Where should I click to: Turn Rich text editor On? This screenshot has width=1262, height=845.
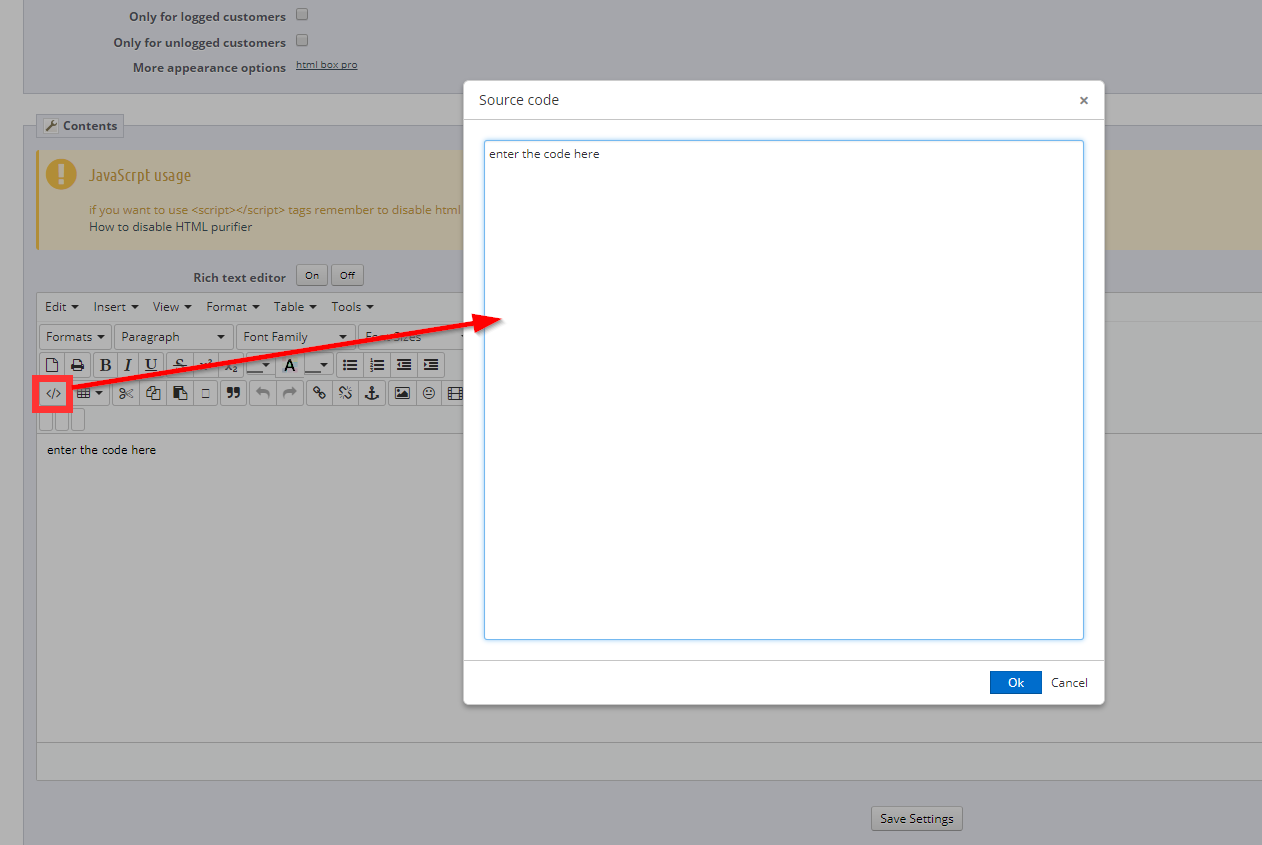(x=312, y=275)
